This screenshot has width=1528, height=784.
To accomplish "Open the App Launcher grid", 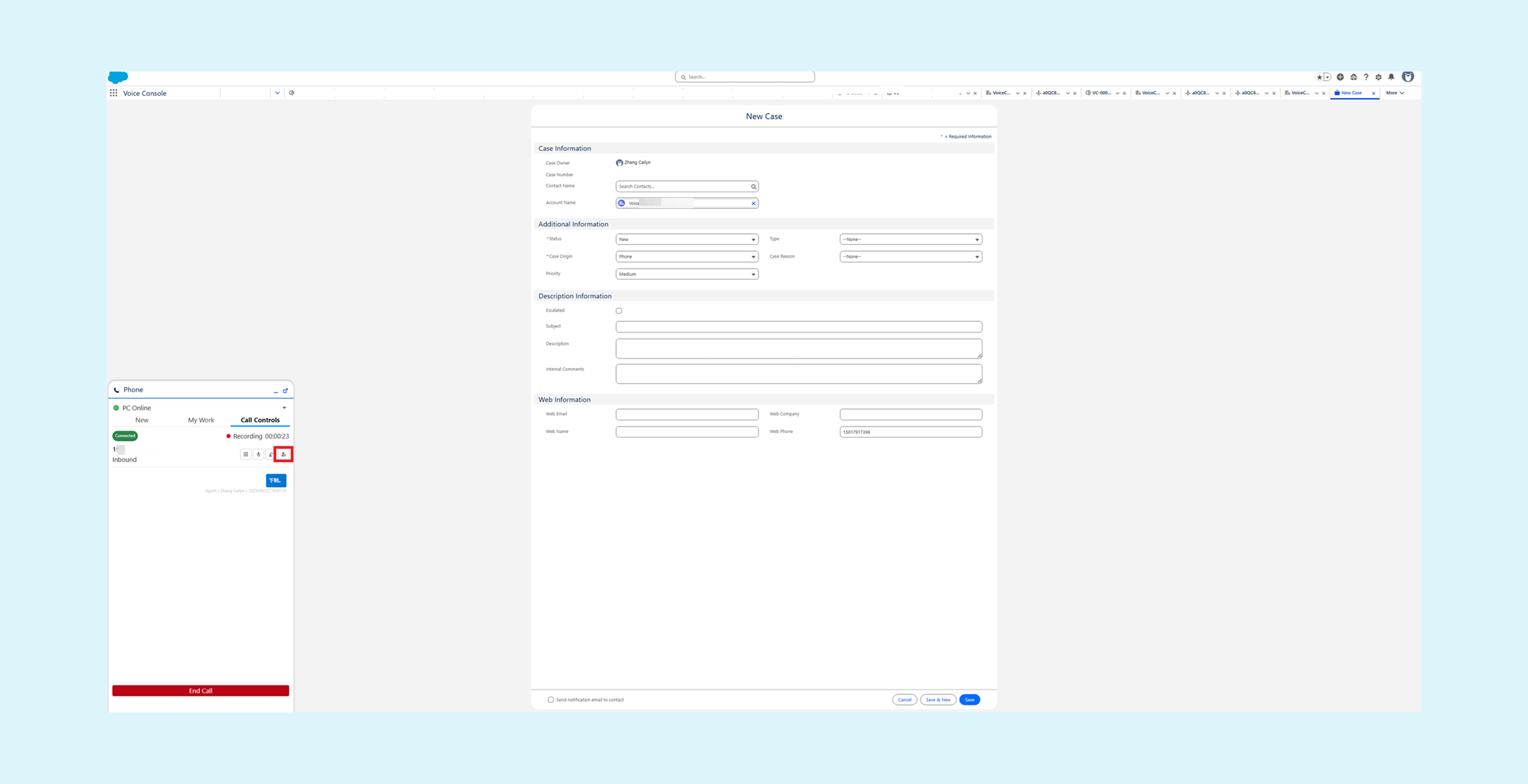I will [114, 93].
